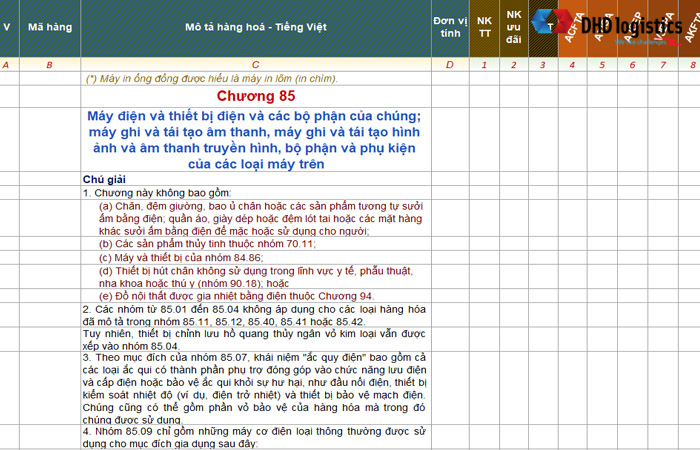The height and width of the screenshot is (450, 700).
Task: Click the 'Máy điện và thiết bị điện' chapter heading
Action: coord(256,140)
